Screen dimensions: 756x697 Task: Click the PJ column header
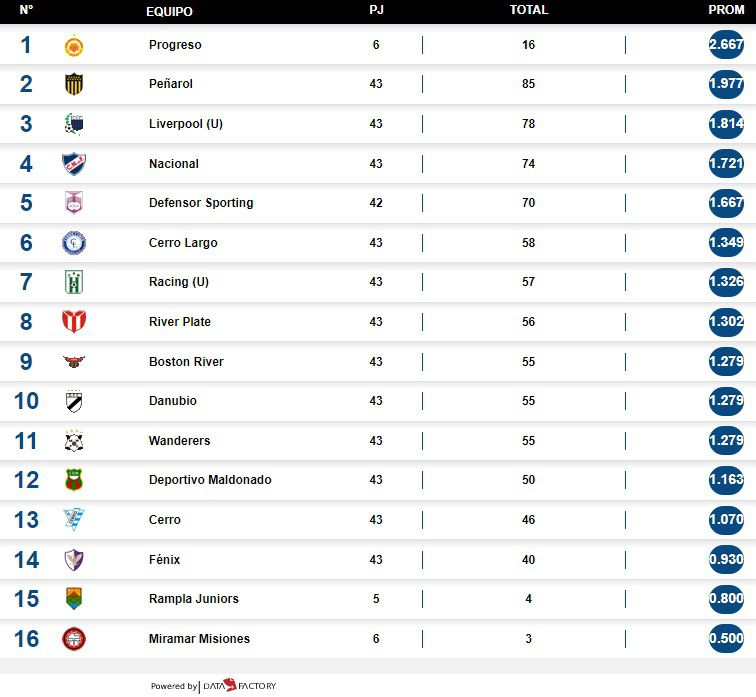click(376, 10)
